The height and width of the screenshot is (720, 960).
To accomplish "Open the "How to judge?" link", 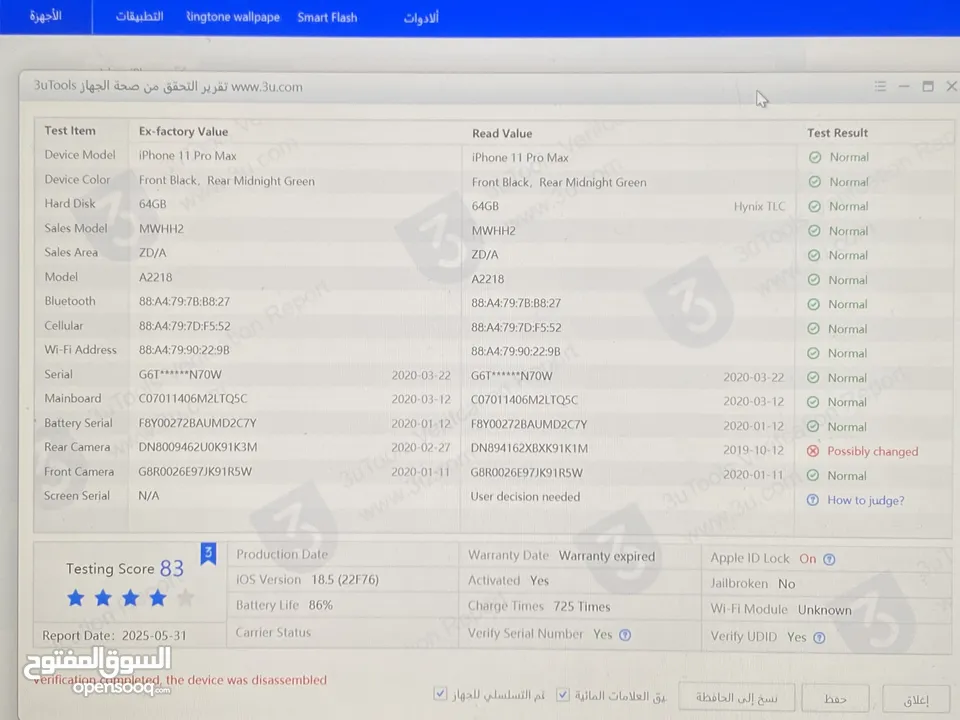I will coord(866,500).
